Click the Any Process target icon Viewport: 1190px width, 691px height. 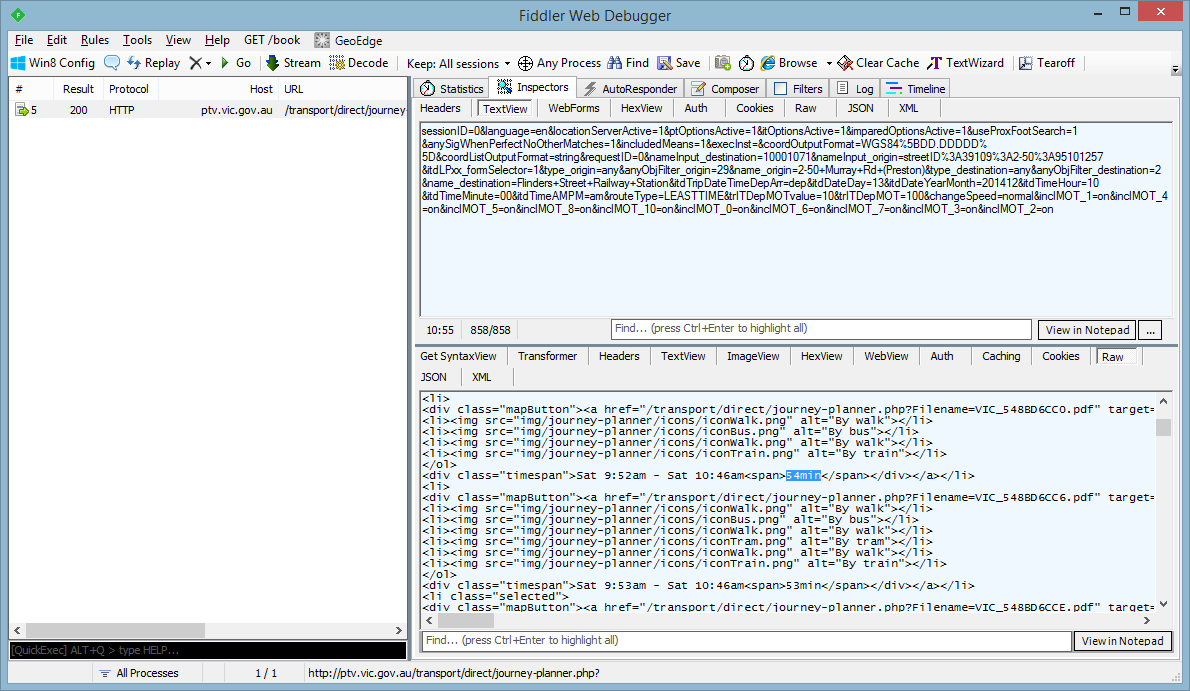[525, 63]
